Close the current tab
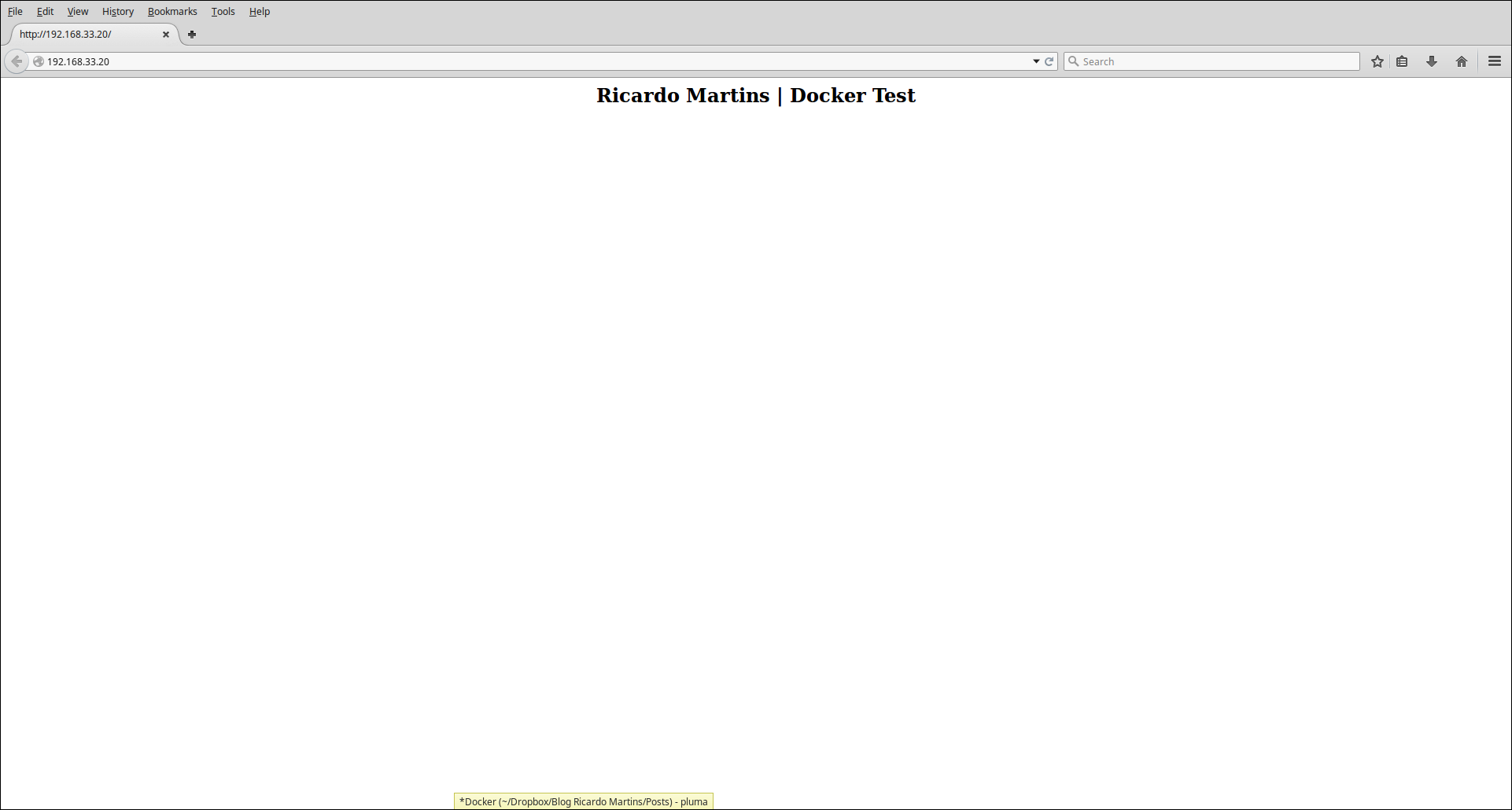1512x810 pixels. (x=166, y=35)
